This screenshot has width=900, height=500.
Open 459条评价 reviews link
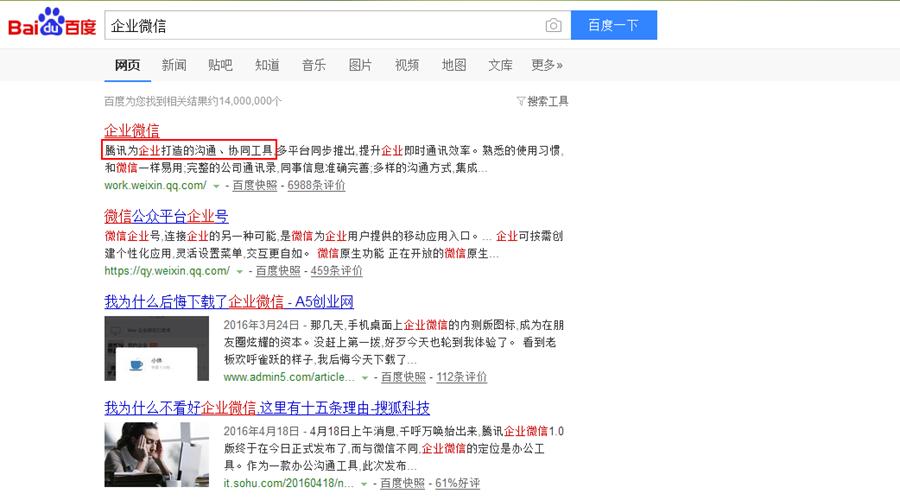336,270
